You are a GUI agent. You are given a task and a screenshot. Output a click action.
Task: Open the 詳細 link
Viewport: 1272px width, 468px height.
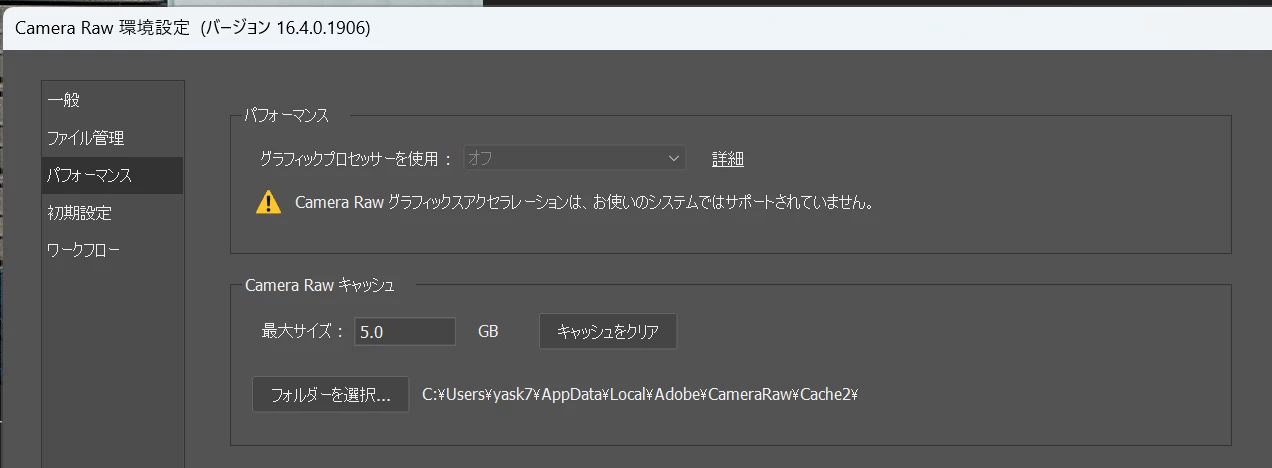(728, 159)
